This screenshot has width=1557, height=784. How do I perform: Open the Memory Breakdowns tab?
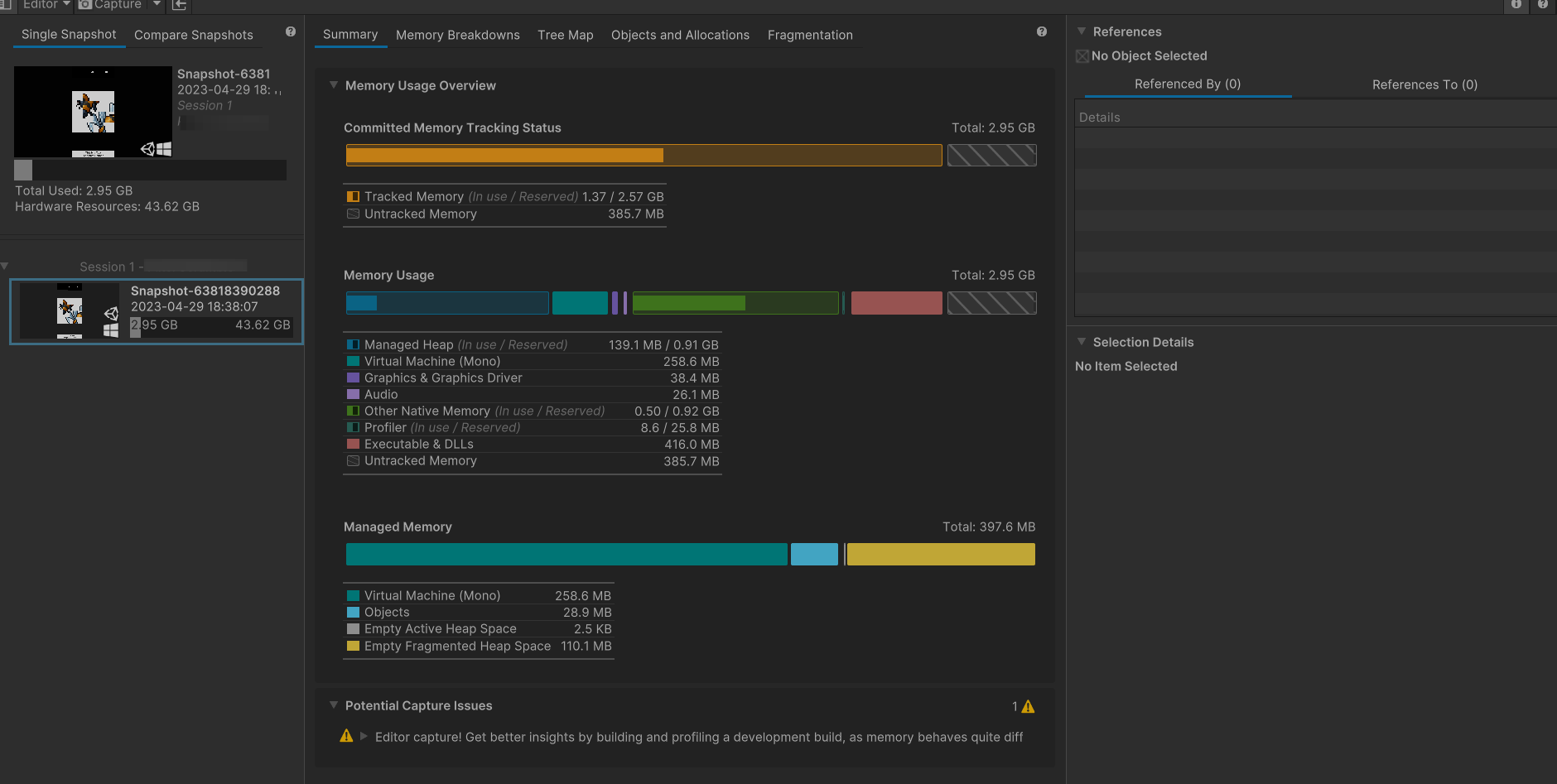coord(458,35)
